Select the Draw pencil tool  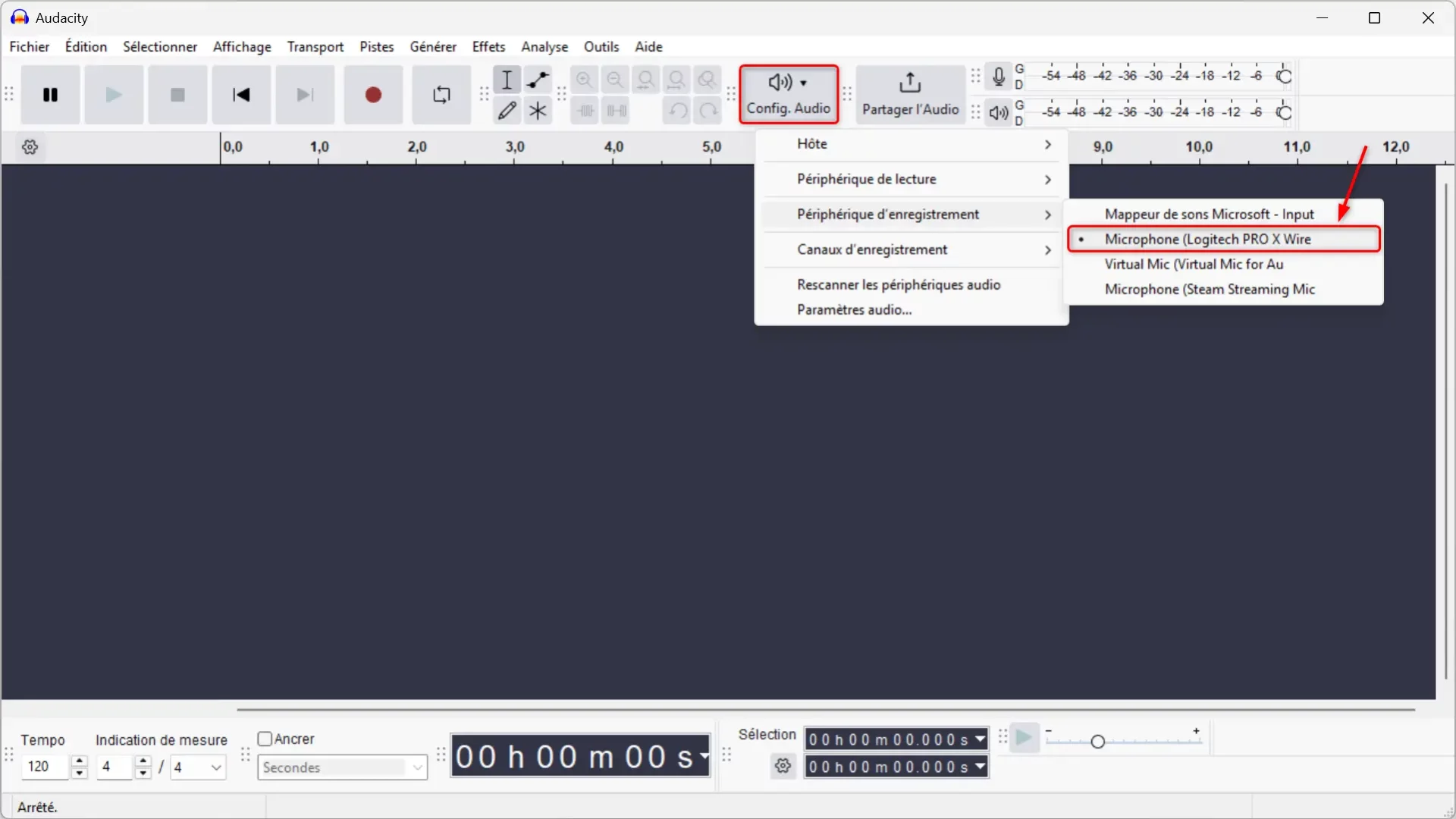click(x=507, y=111)
